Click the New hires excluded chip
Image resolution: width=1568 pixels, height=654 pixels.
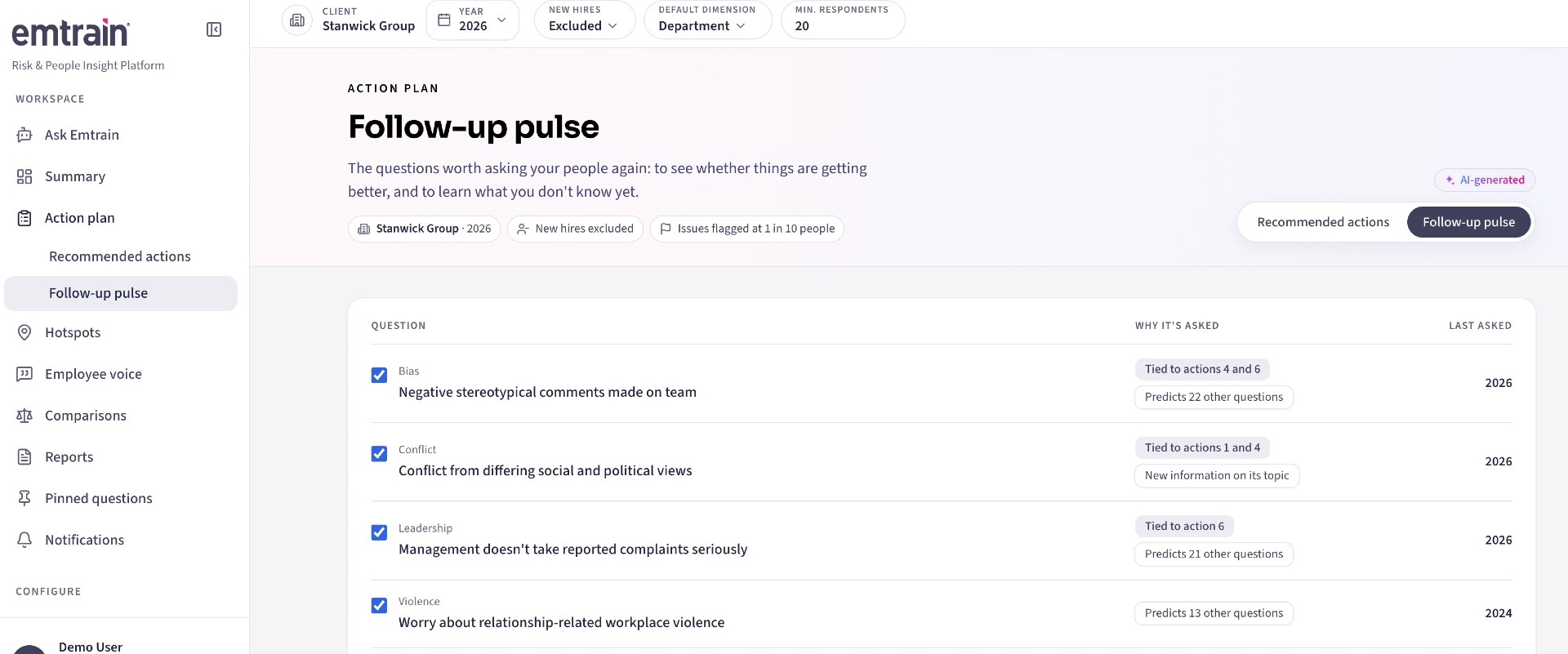tap(576, 229)
